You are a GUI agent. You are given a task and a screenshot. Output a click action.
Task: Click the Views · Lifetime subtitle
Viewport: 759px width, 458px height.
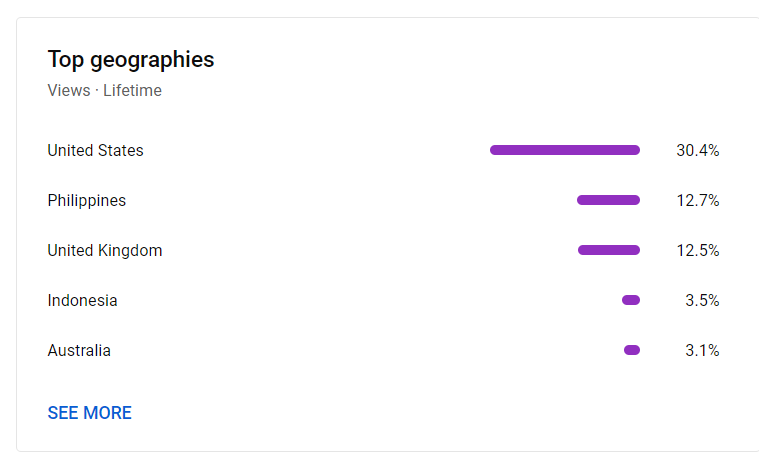(x=105, y=91)
